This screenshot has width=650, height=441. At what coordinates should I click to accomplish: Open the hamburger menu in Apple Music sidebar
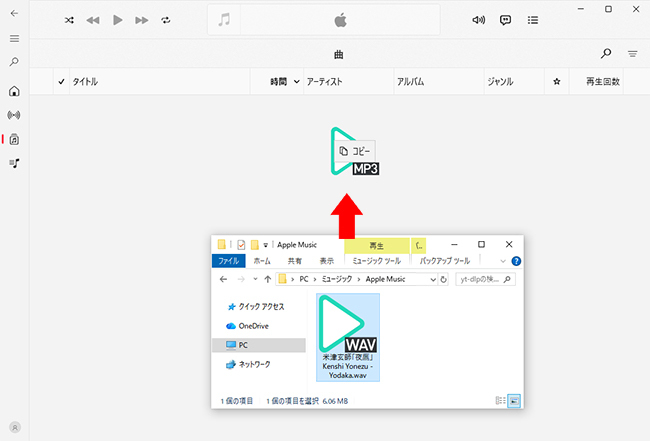click(14, 39)
